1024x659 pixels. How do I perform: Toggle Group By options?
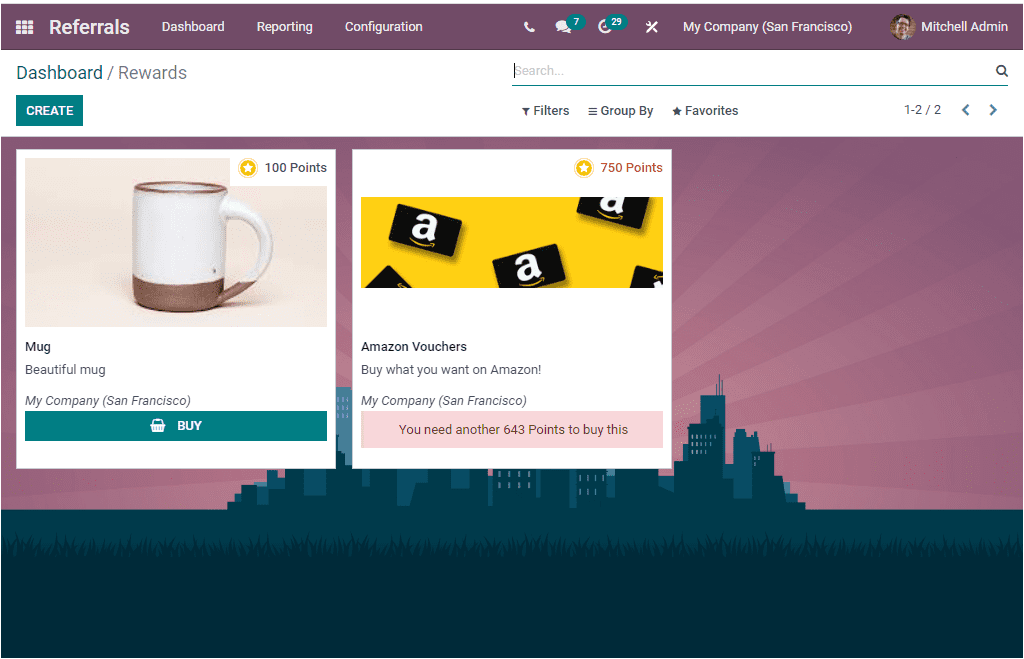[620, 110]
